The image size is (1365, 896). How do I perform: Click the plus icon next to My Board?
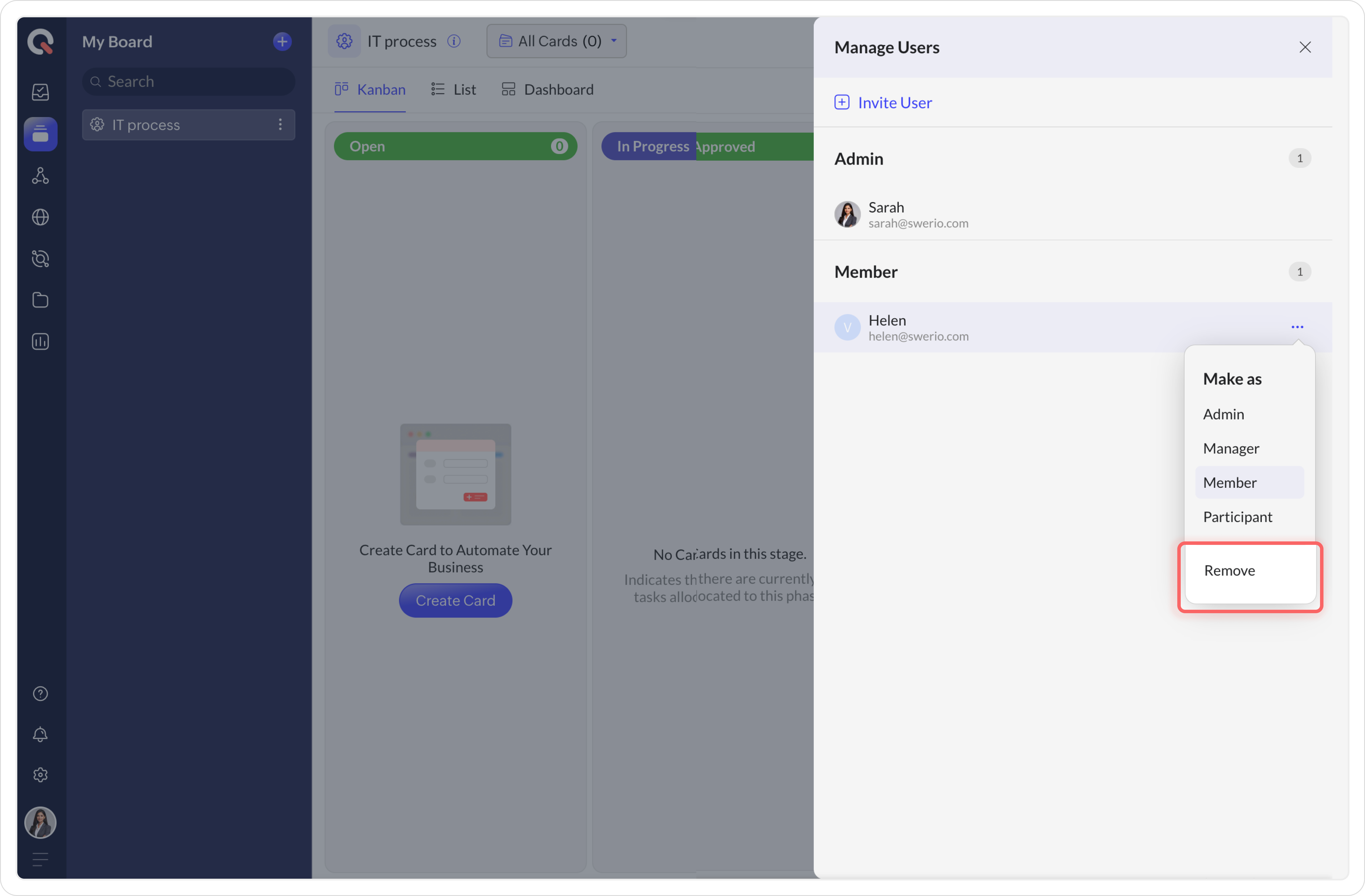pyautogui.click(x=282, y=42)
